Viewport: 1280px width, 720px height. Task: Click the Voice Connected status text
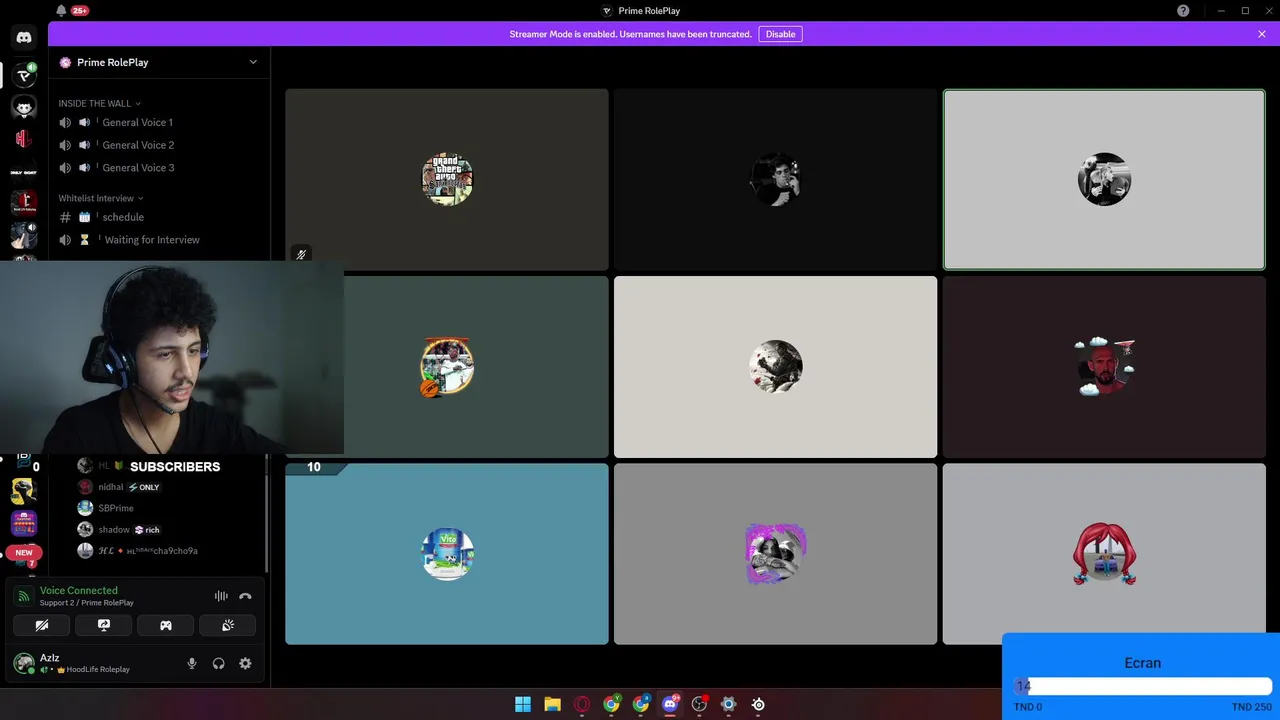click(78, 590)
